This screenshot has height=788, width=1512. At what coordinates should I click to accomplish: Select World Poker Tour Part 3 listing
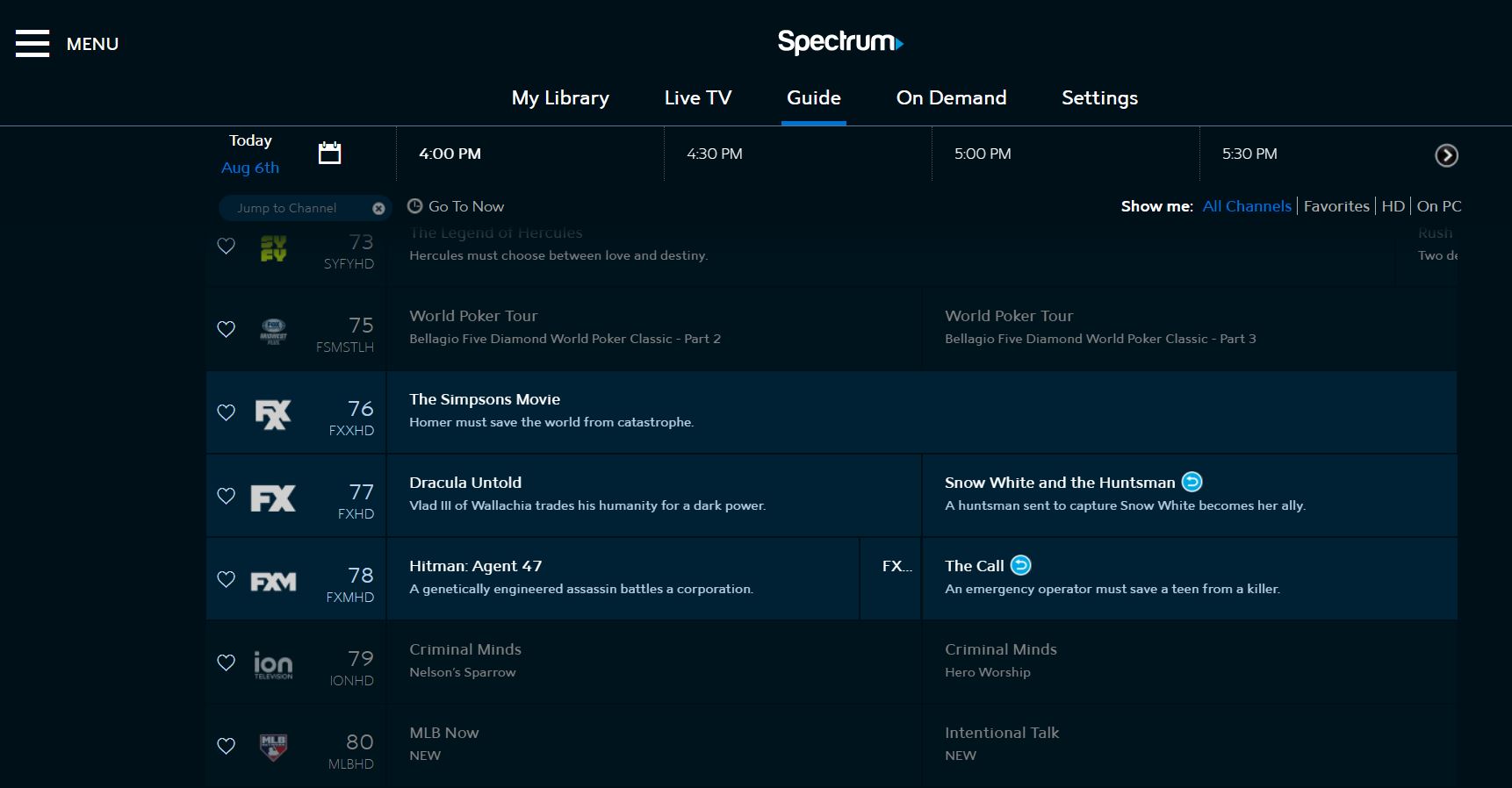[x=1190, y=329]
